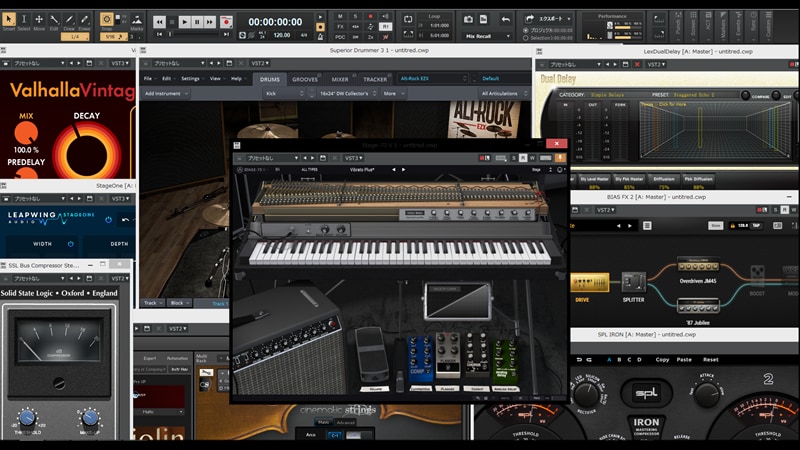Toggle global FX bypass button

[340, 27]
